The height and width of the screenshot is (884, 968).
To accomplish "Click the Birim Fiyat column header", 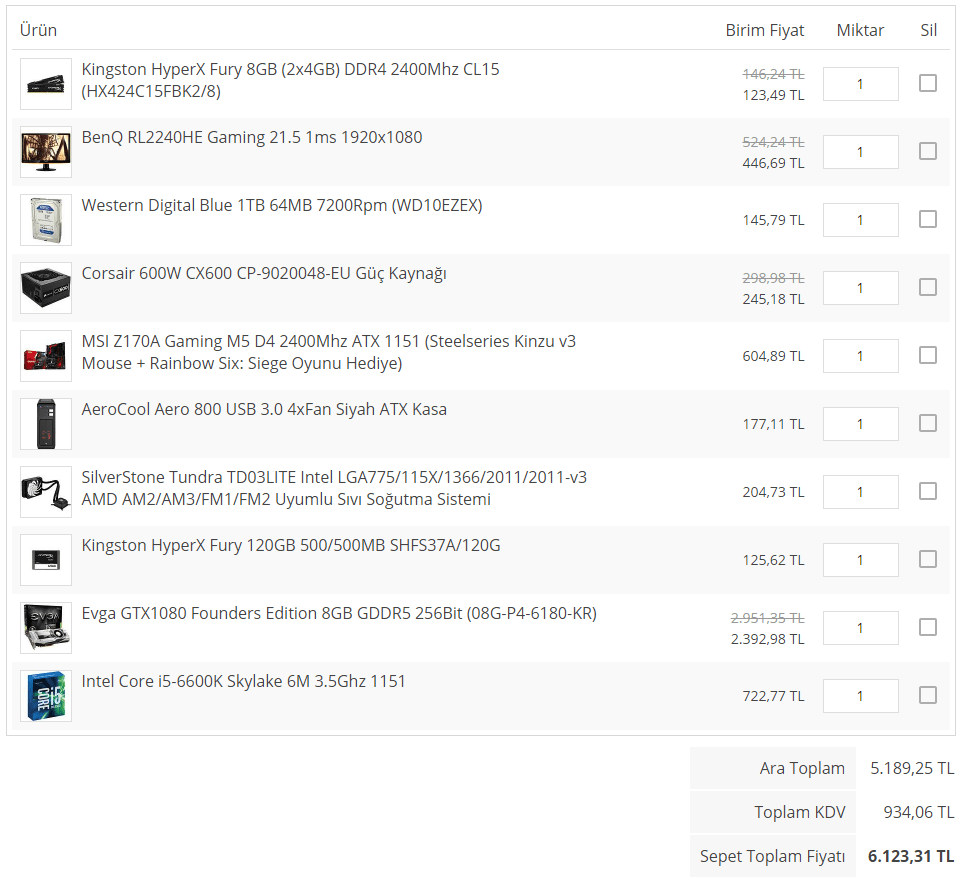I will click(764, 30).
